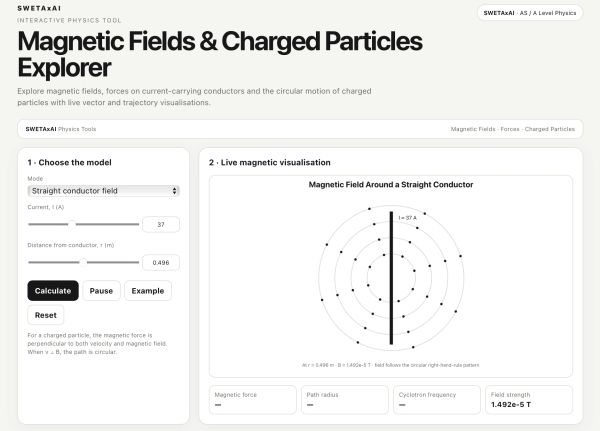Click the SWETAxAI logo text at top left
This screenshot has width=600, height=431.
tap(39, 8)
